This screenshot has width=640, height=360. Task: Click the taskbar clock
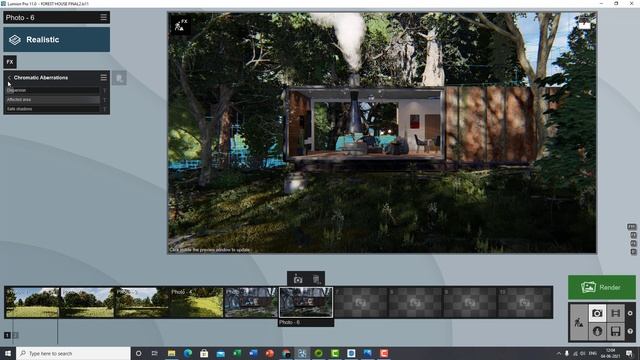pyautogui.click(x=611, y=353)
